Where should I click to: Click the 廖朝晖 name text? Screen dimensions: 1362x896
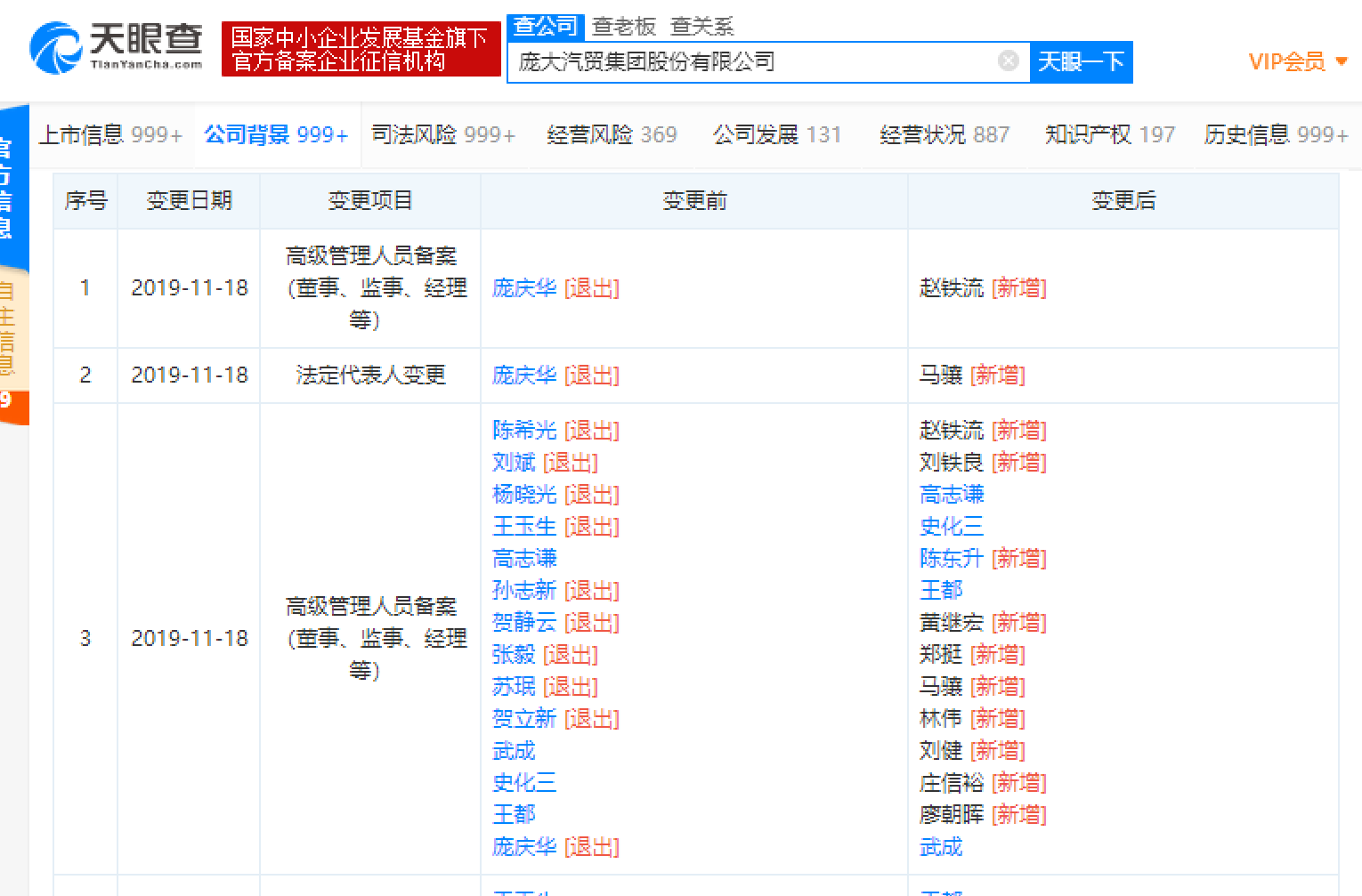(x=952, y=815)
